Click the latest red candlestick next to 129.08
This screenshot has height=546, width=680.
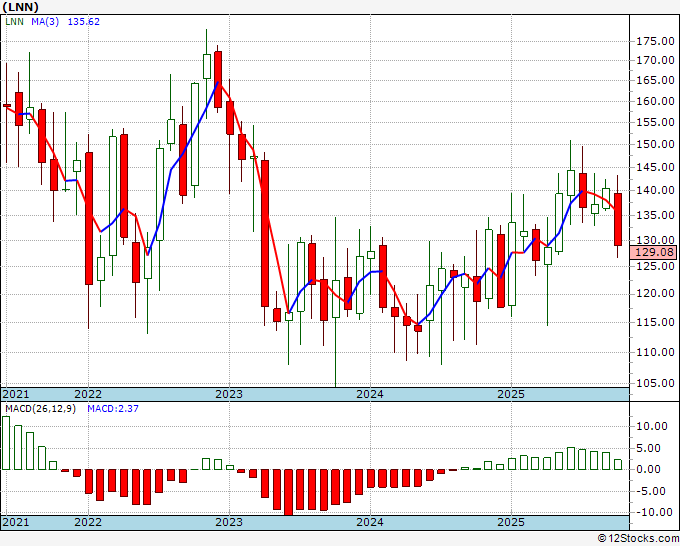click(618, 219)
